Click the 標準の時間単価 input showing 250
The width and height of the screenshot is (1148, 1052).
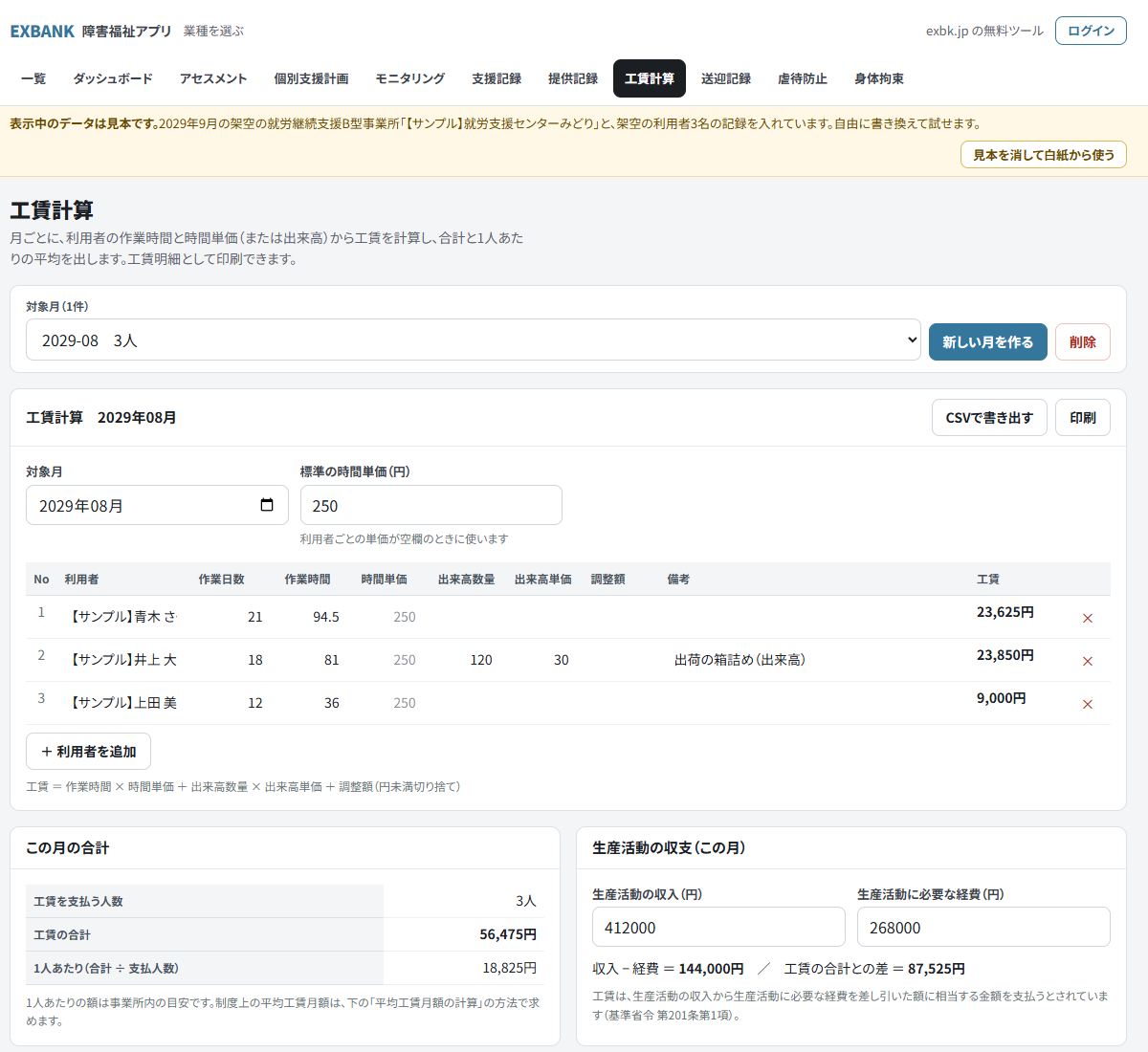pyautogui.click(x=430, y=505)
